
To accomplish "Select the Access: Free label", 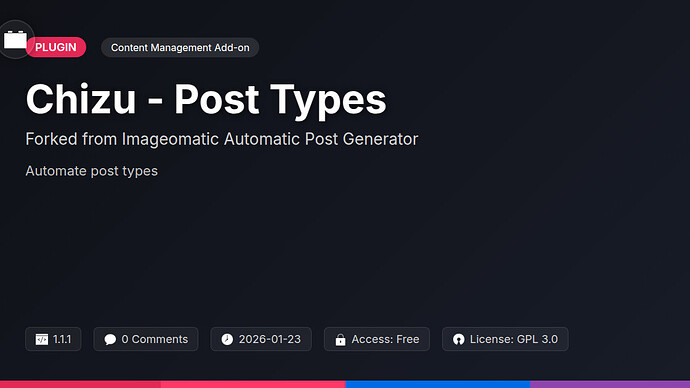I will point(385,339).
